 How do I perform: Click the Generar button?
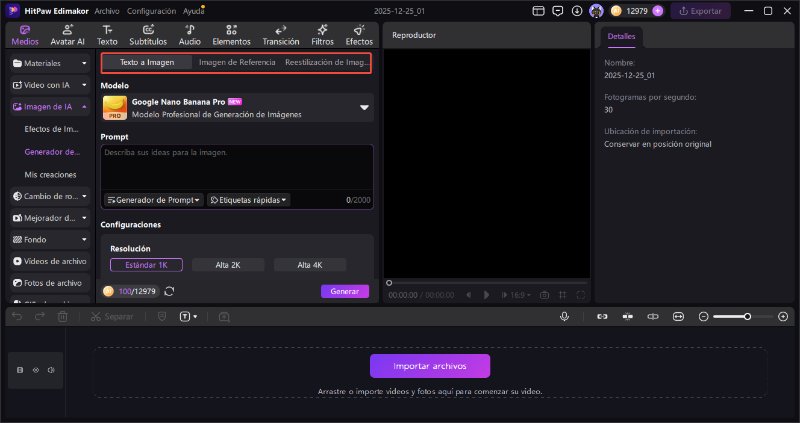click(344, 291)
